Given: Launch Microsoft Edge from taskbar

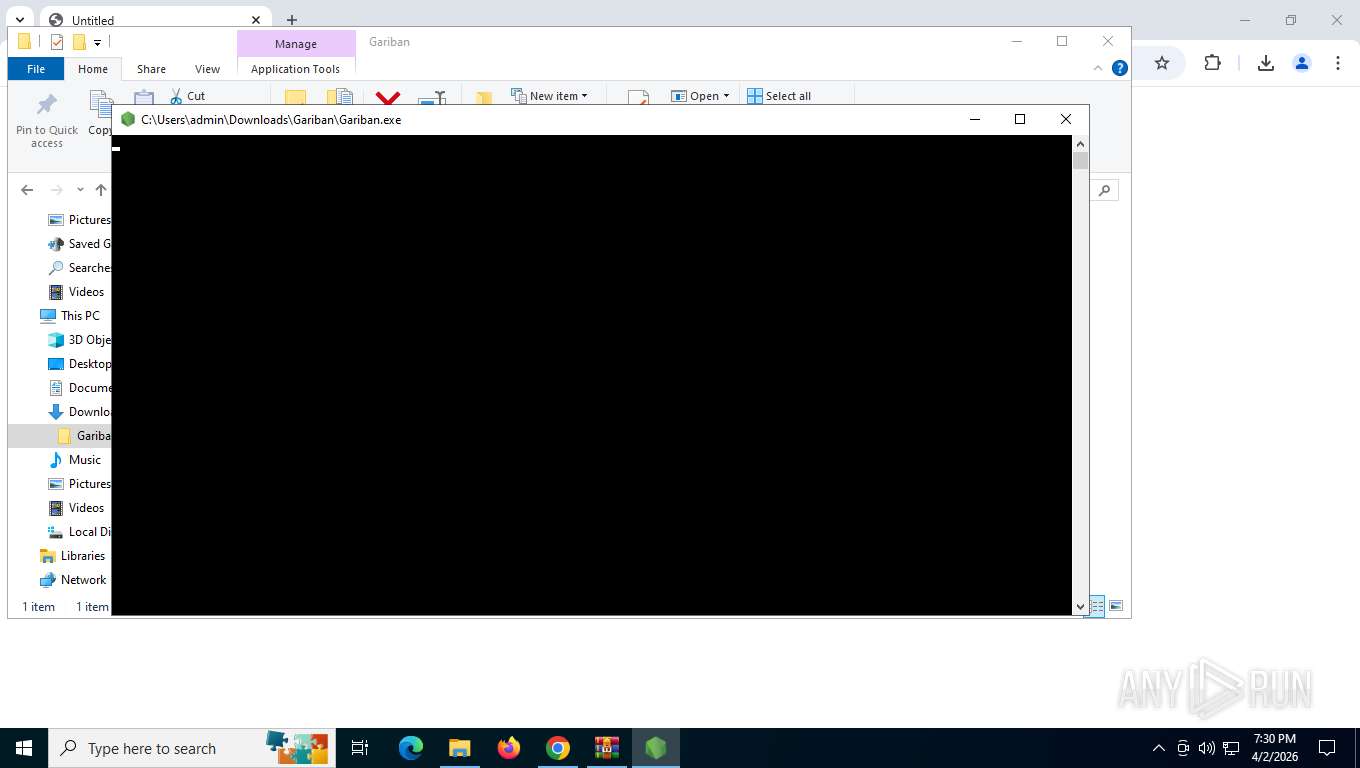Looking at the screenshot, I should pos(410,748).
